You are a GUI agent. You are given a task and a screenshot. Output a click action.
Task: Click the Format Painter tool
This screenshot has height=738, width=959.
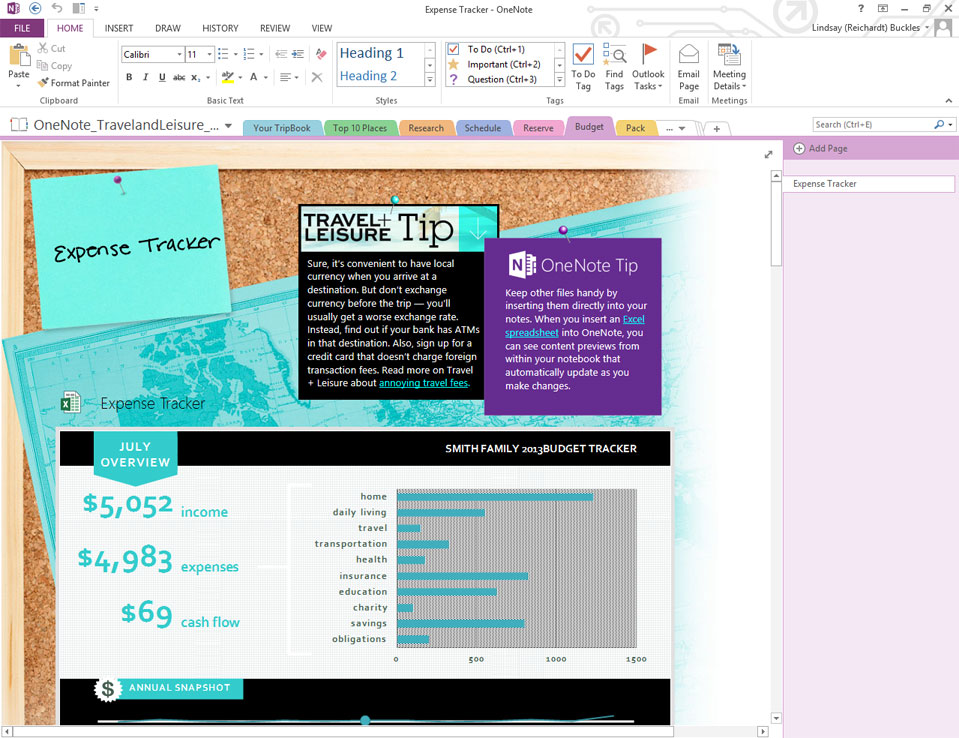click(74, 83)
